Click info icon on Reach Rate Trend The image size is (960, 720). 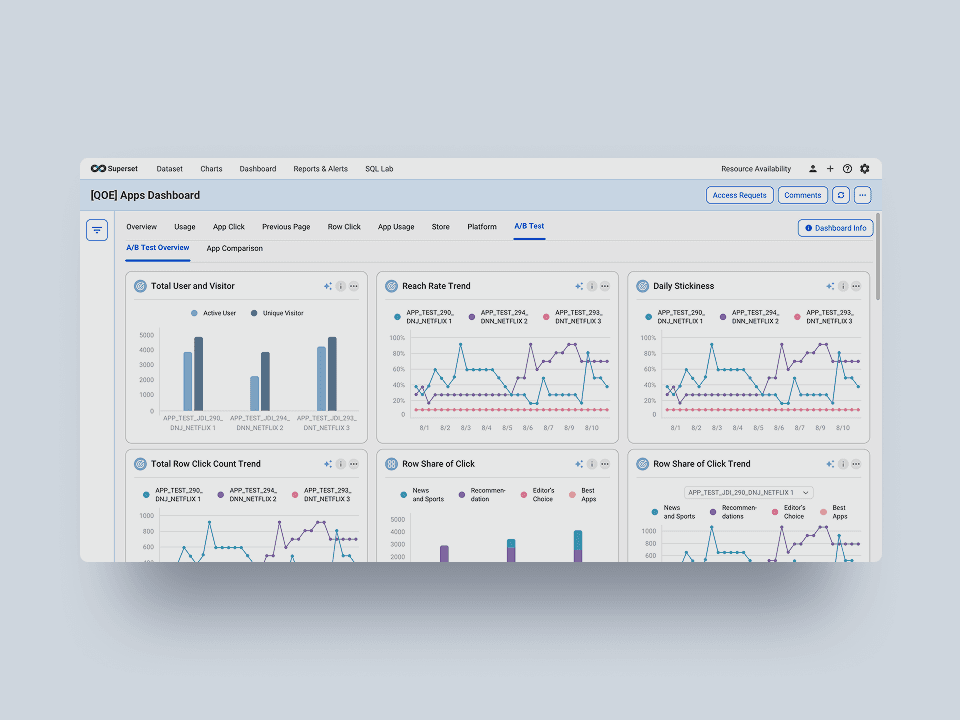(592, 286)
